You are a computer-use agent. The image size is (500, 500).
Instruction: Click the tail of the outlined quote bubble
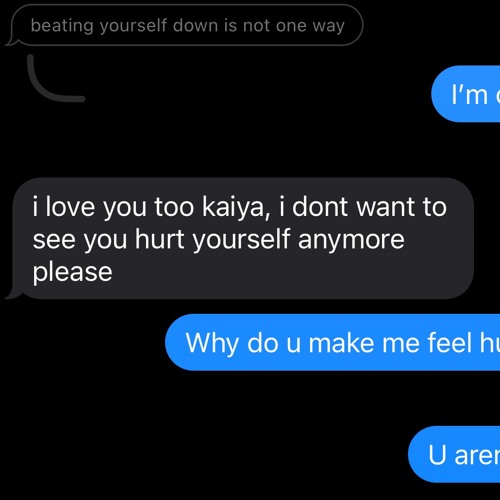point(11,41)
